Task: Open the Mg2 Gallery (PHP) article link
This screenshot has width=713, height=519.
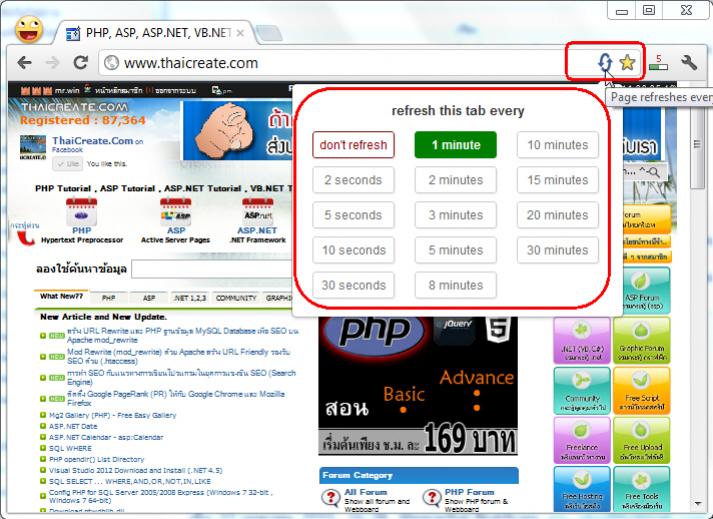Action: point(112,415)
